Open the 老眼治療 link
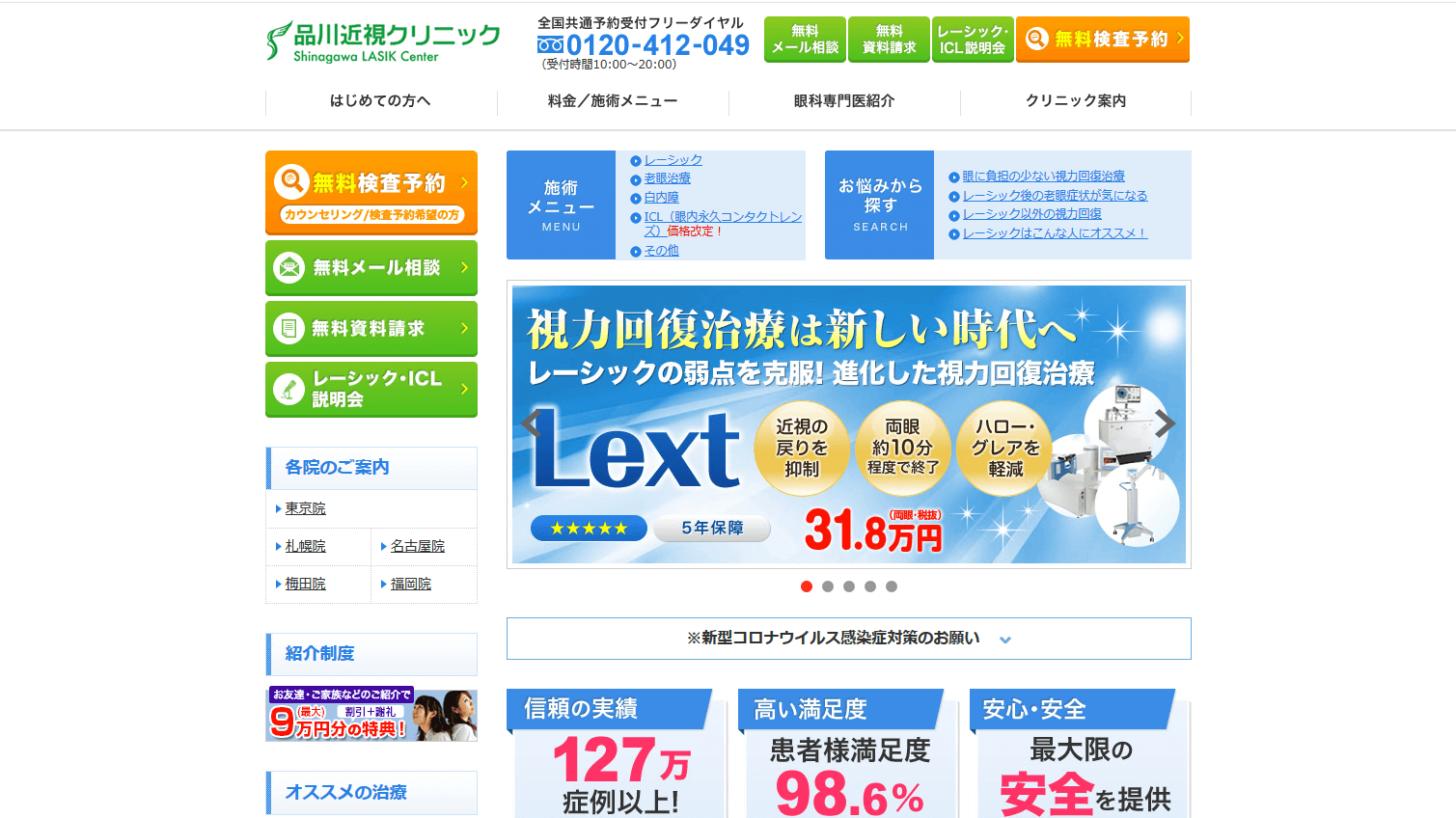The width and height of the screenshot is (1456, 818). pos(668,178)
